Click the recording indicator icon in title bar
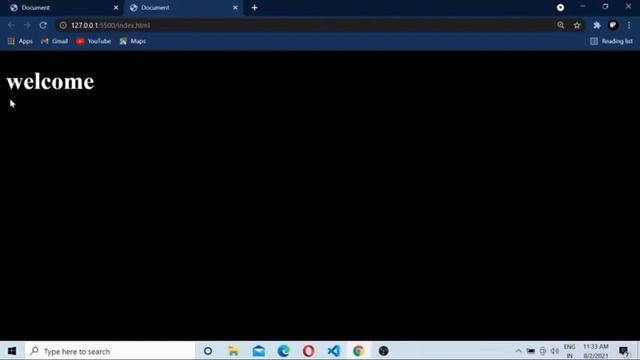 pos(560,7)
